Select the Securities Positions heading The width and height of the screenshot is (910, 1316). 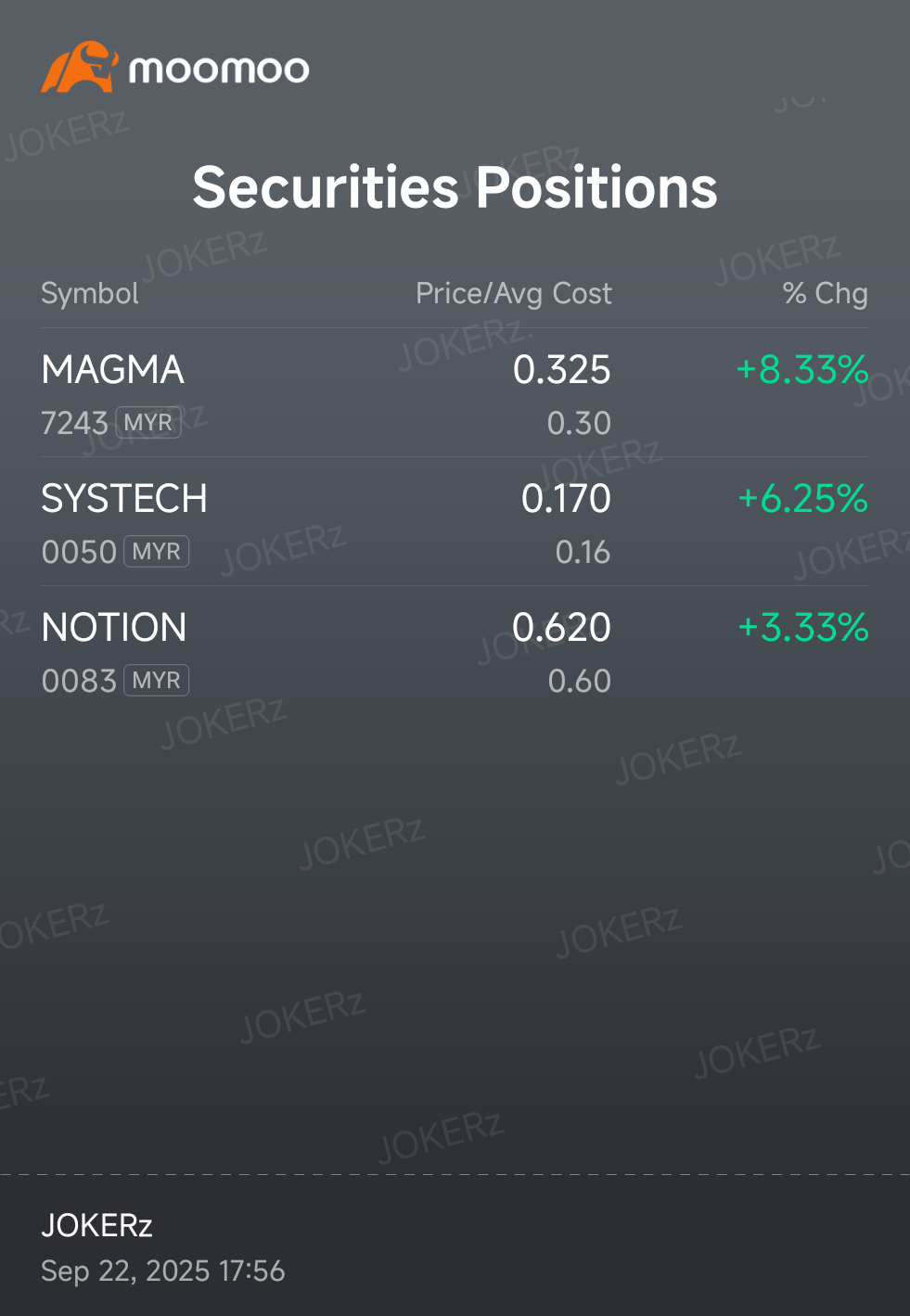(455, 187)
